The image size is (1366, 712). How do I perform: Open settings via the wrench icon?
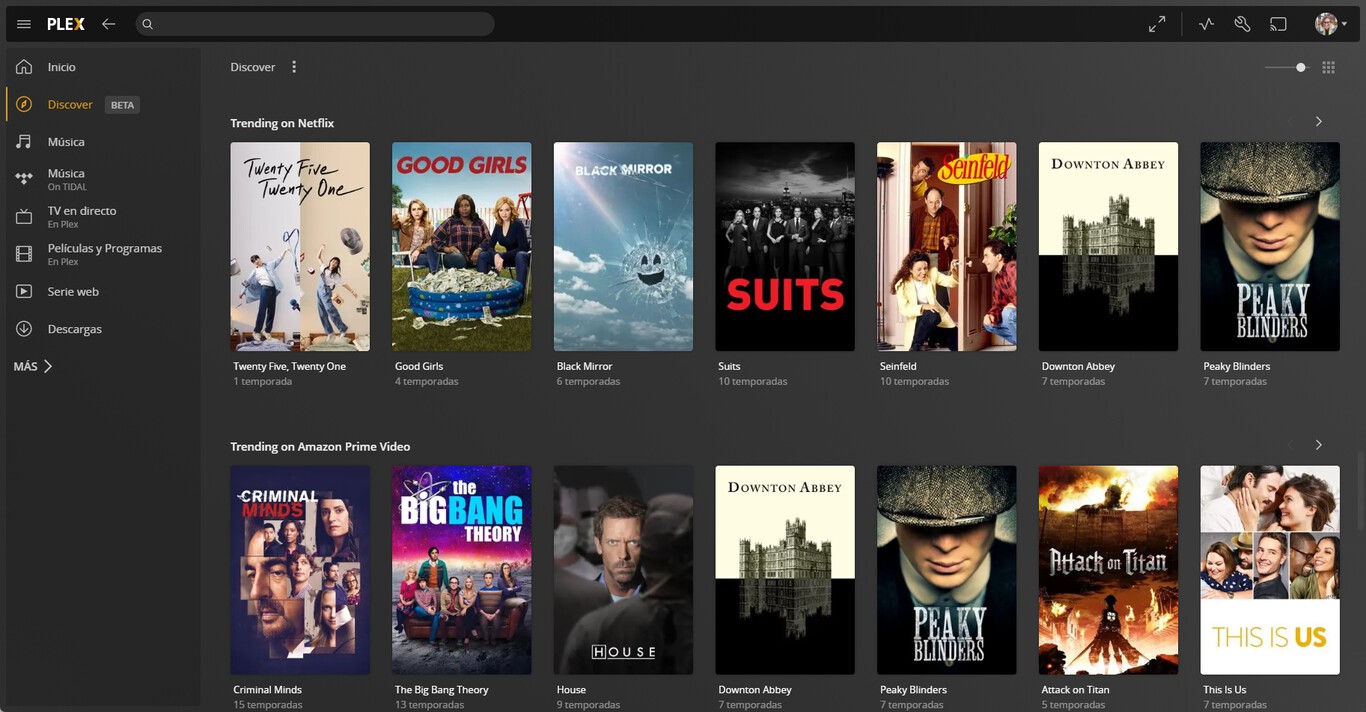click(x=1242, y=23)
